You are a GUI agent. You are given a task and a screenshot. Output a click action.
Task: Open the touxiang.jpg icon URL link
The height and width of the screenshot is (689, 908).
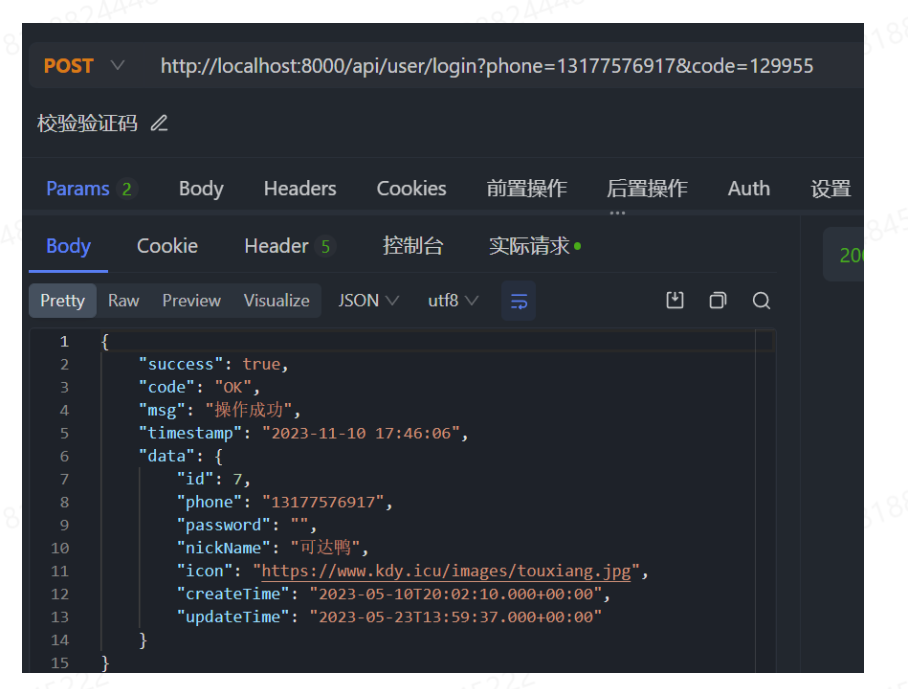447,571
